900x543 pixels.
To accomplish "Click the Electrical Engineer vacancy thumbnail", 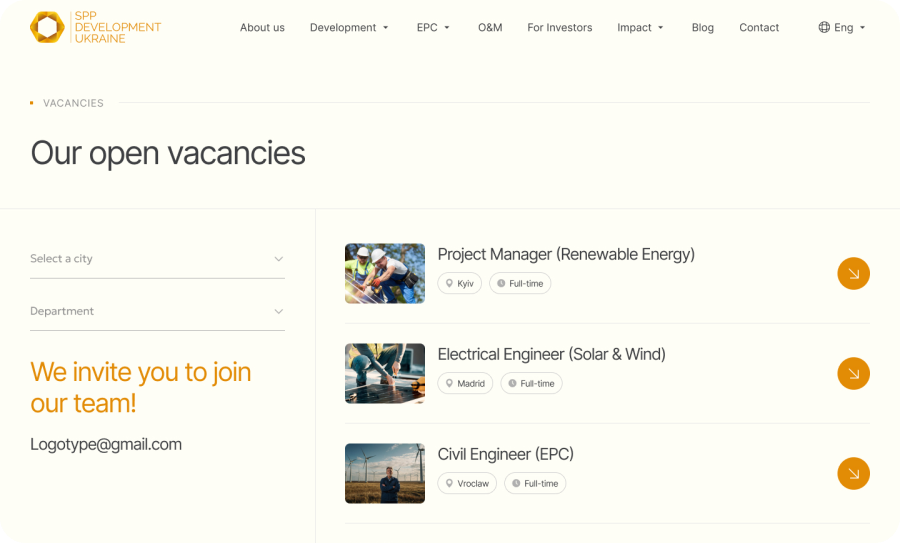I will (385, 374).
